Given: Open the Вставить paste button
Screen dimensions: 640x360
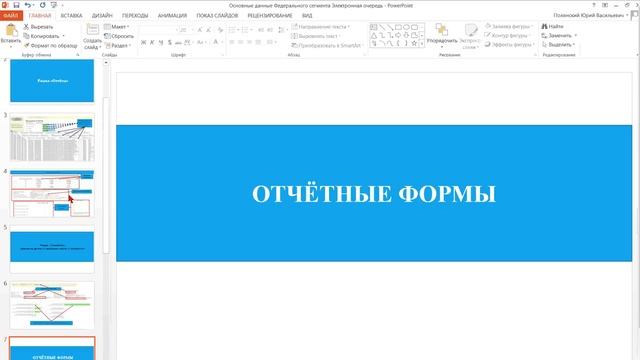Looking at the screenshot, I should coord(11,35).
